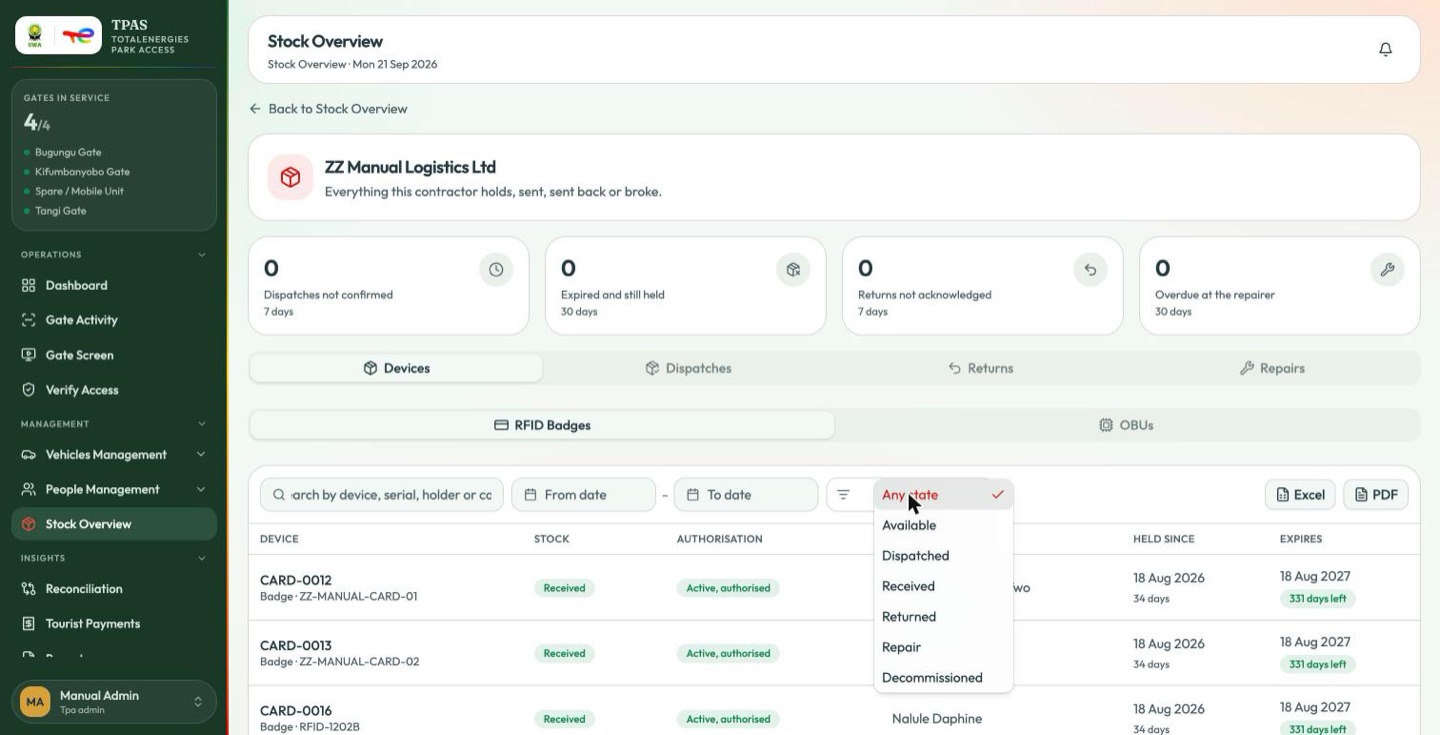The width and height of the screenshot is (1440, 735).
Task: Open the From date picker field
Action: coord(583,495)
